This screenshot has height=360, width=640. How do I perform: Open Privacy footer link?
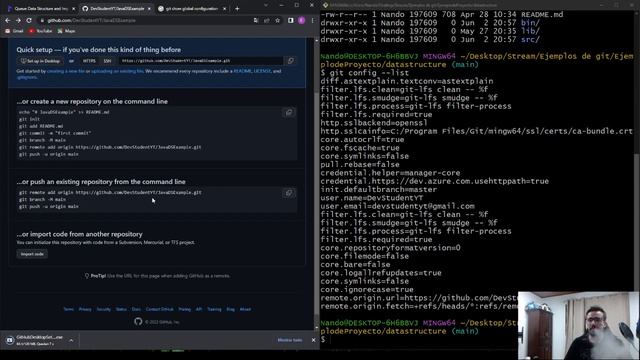[85, 309]
